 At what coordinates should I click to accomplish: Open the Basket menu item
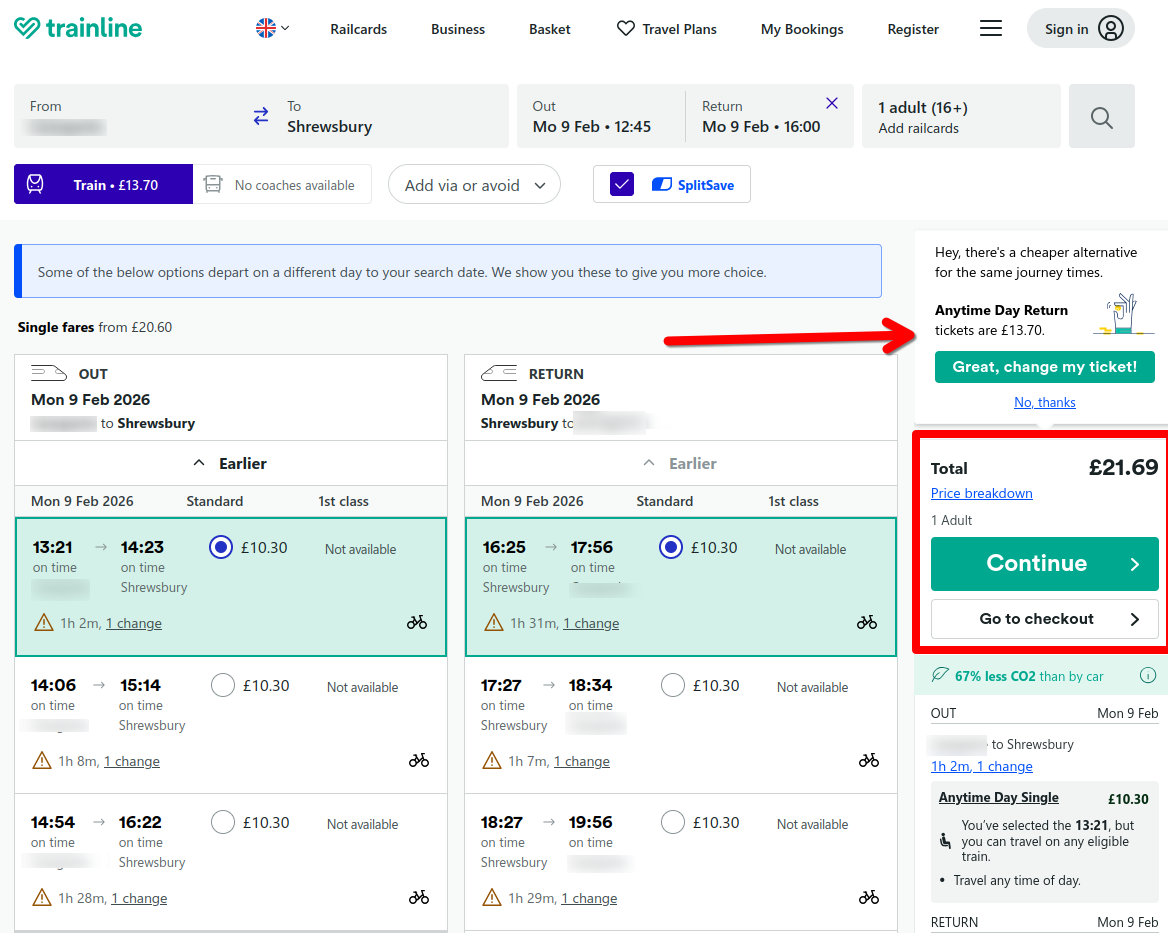[x=550, y=29]
